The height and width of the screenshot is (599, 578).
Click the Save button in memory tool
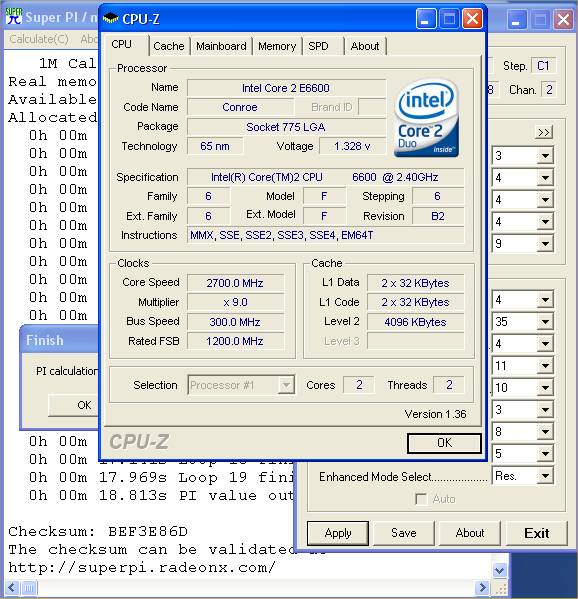[x=404, y=533]
